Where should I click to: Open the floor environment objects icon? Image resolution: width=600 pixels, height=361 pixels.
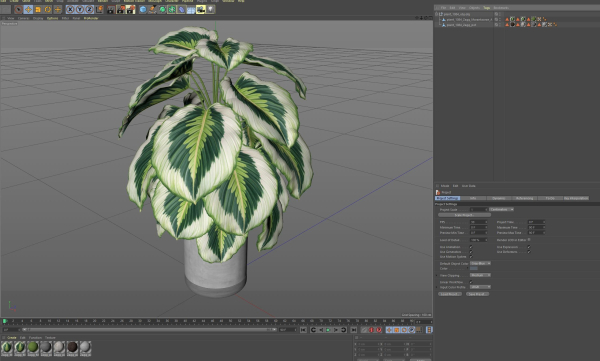point(191,10)
